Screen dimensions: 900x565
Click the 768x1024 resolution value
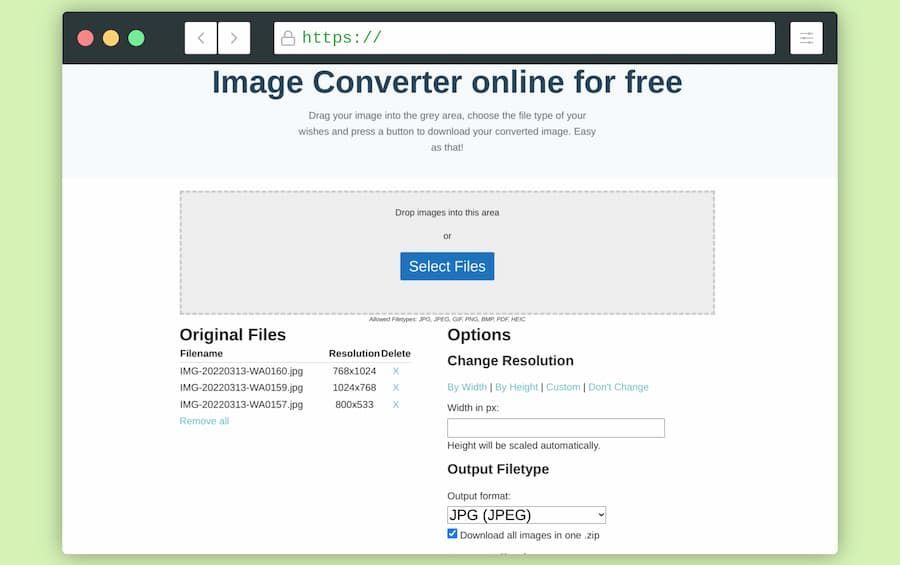point(354,371)
